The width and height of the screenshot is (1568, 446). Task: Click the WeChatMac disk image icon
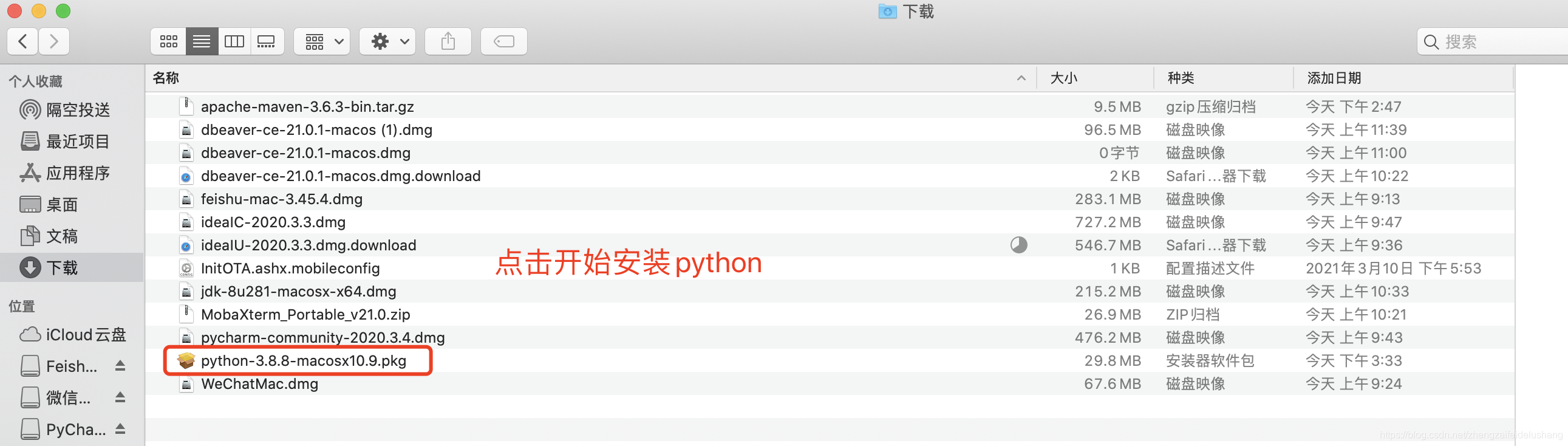186,384
